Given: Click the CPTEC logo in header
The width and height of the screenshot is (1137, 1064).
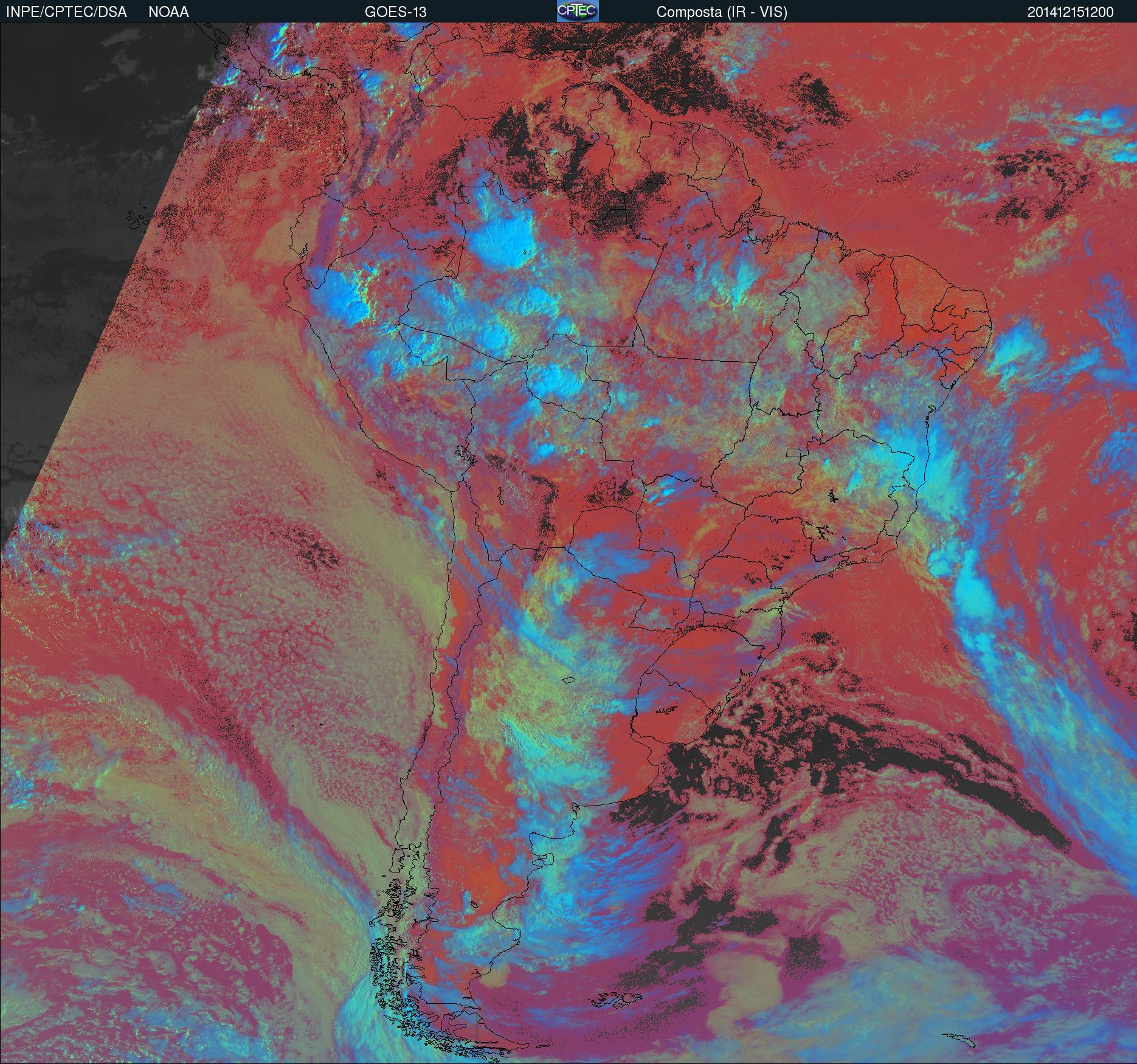Looking at the screenshot, I should tap(578, 11).
